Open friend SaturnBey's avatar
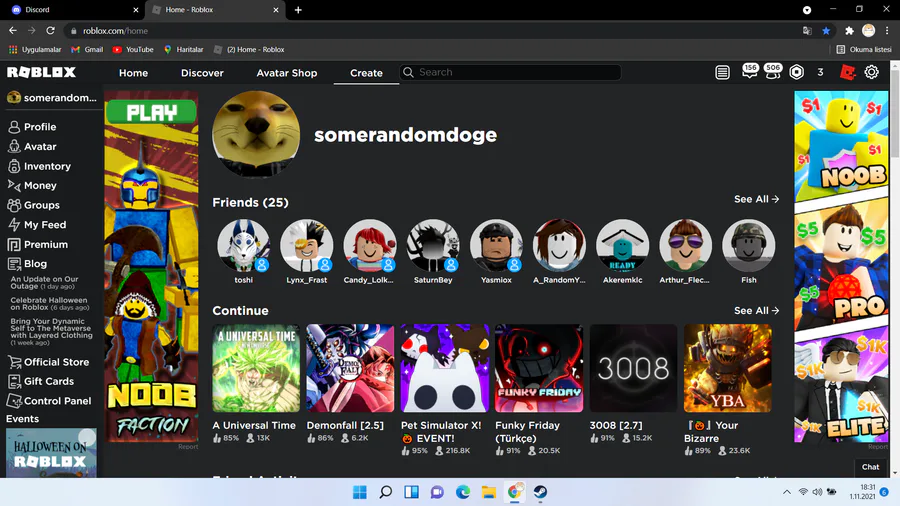The height and width of the screenshot is (506, 900). pos(433,246)
